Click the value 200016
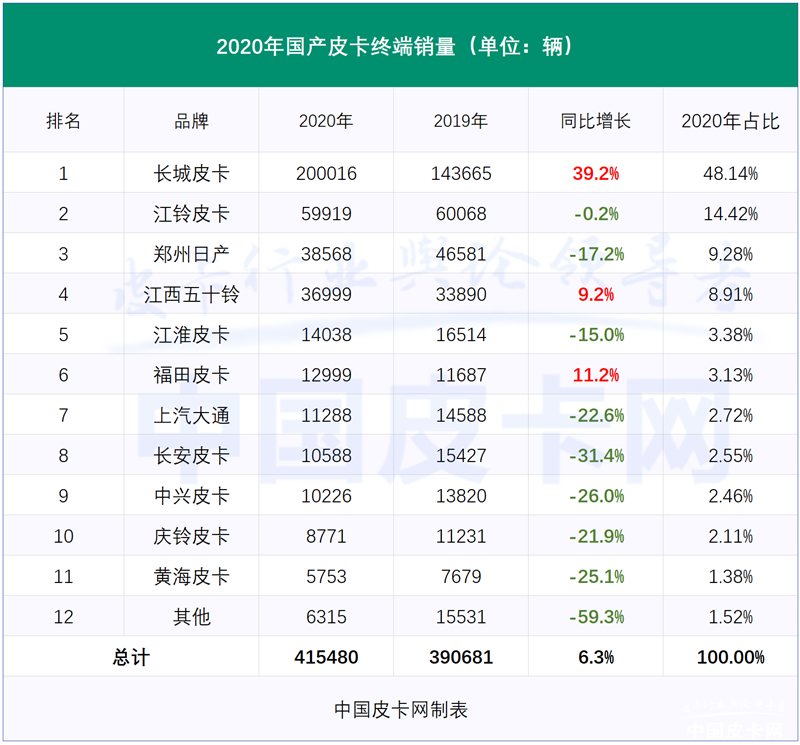 coord(326,173)
